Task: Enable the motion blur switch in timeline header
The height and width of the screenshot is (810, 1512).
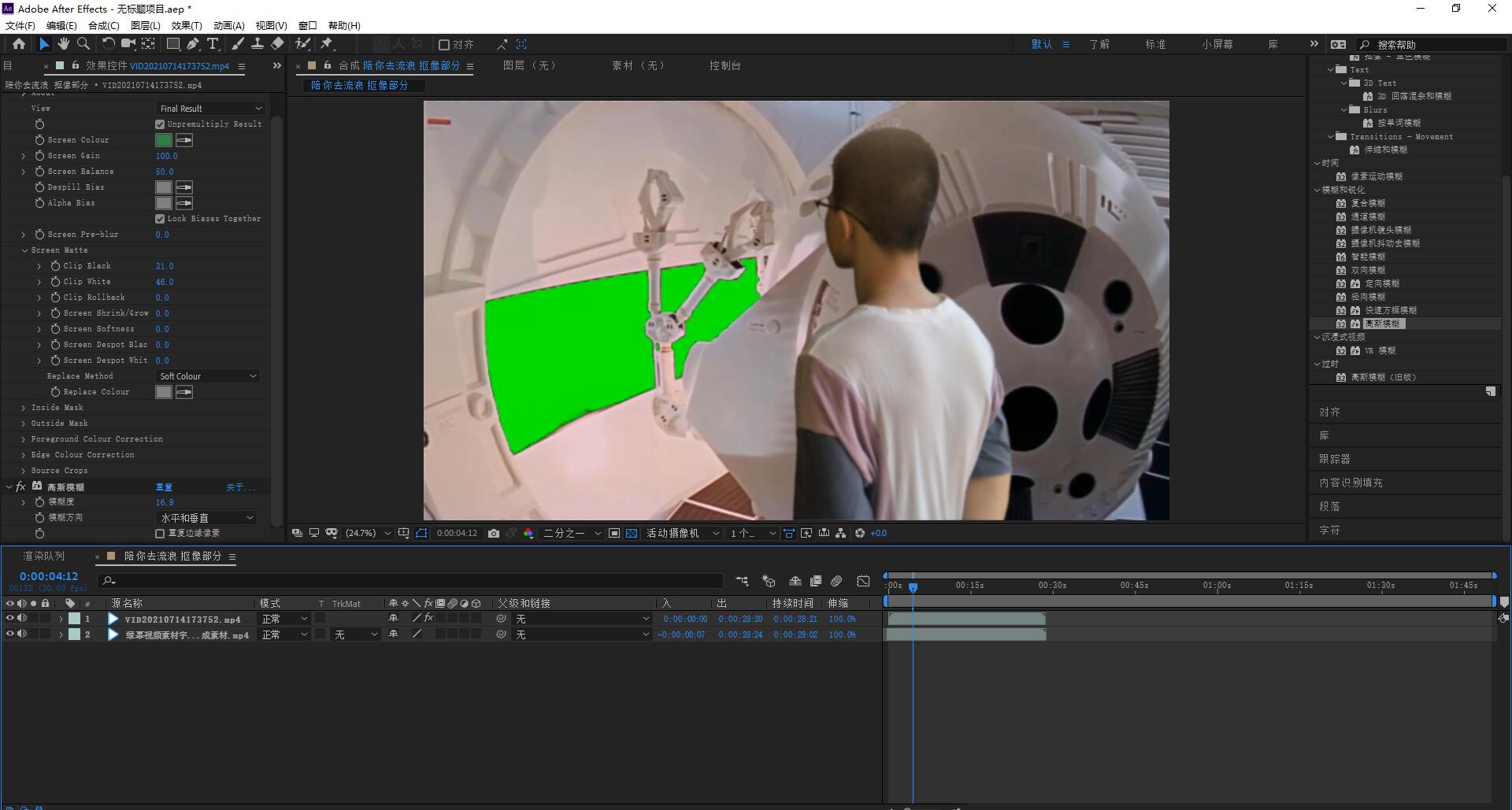Action: pos(837,581)
